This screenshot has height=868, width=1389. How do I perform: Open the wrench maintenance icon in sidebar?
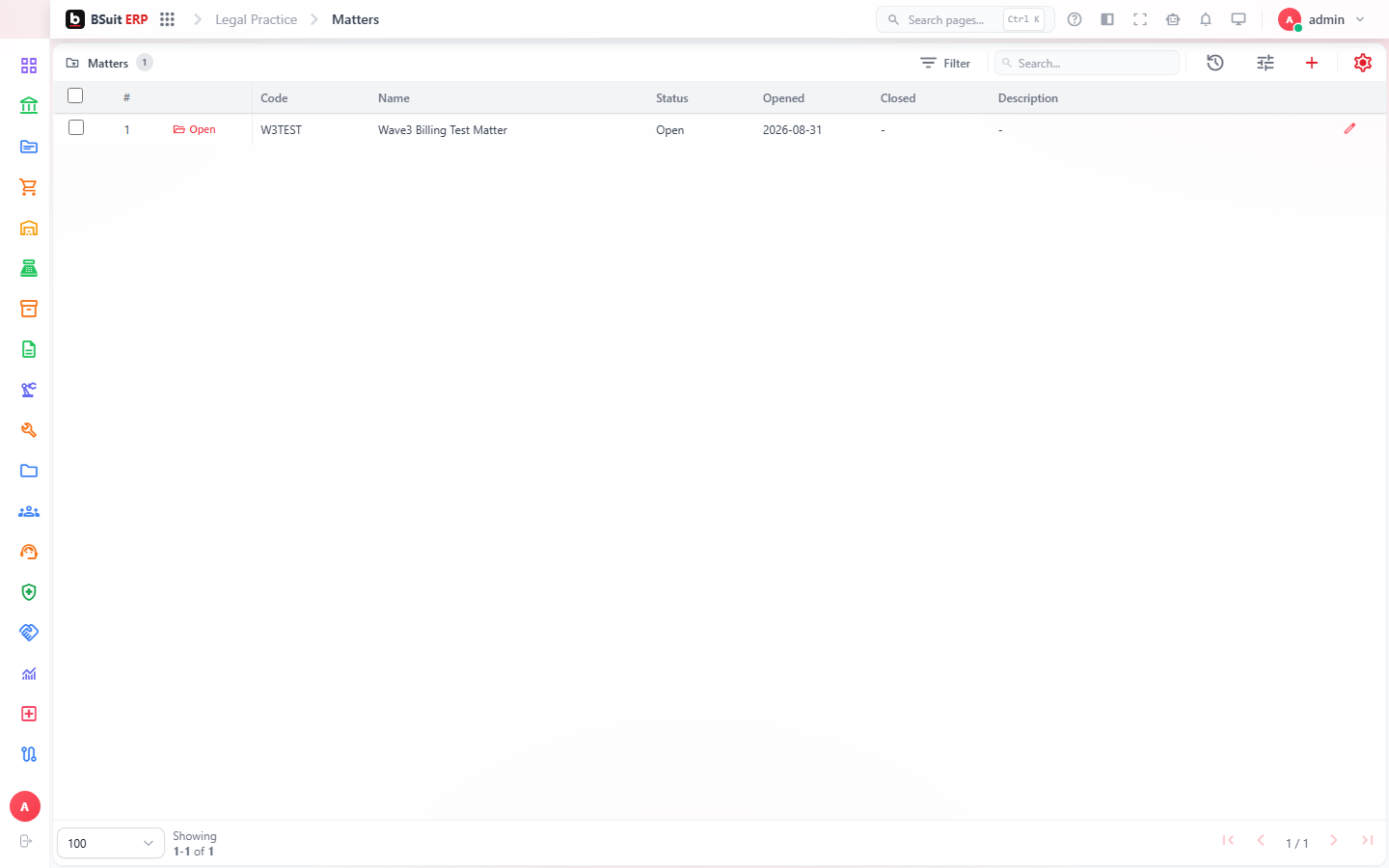(29, 430)
